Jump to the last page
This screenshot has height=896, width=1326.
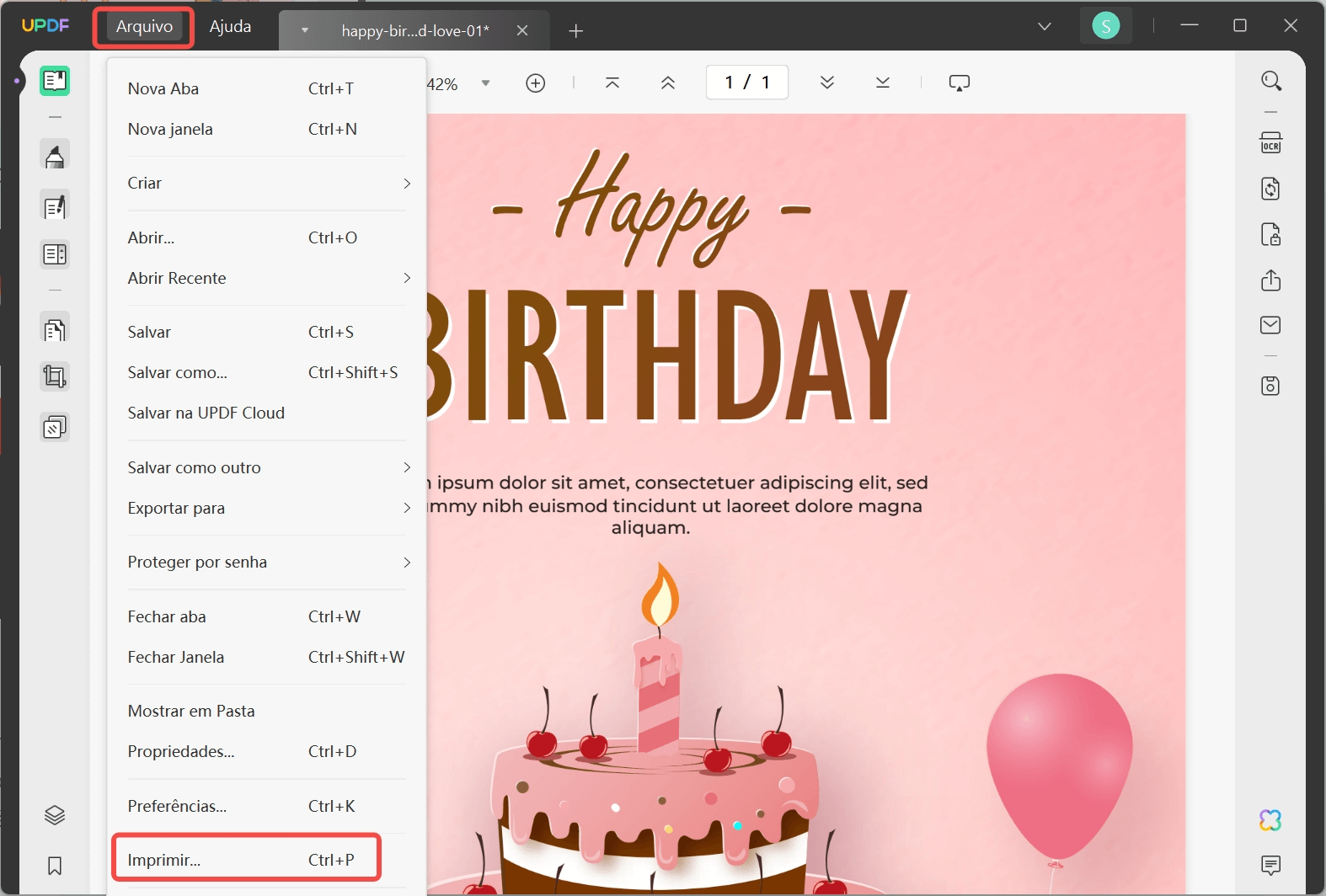(x=883, y=83)
